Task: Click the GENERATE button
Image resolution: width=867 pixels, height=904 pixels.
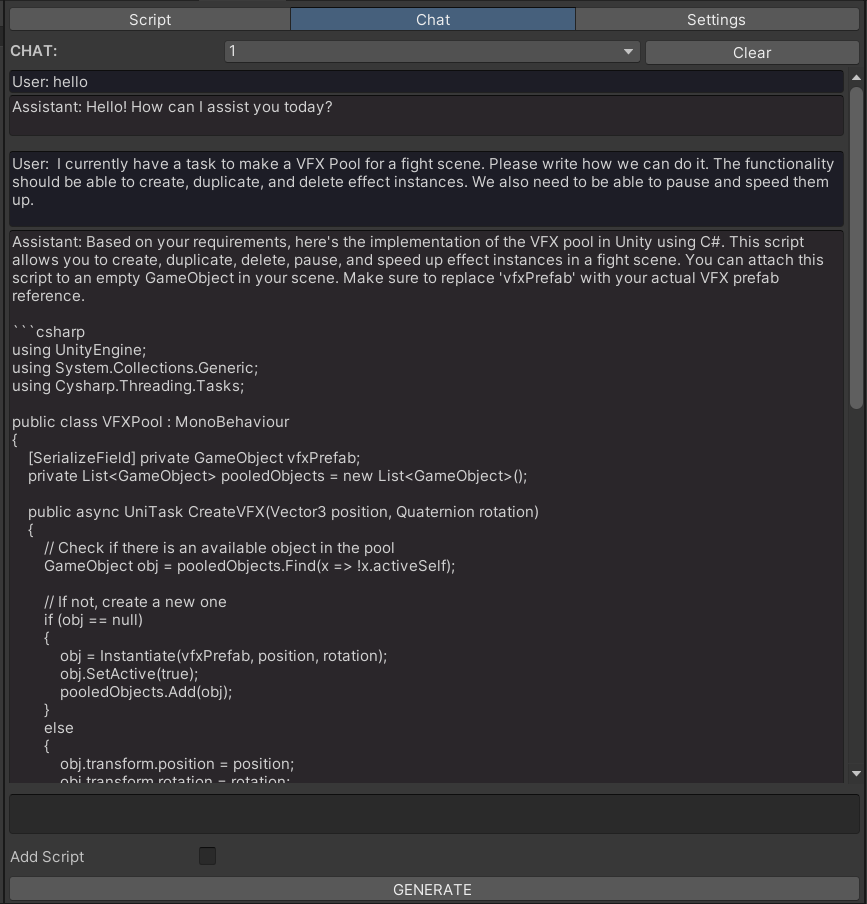Action: click(x=432, y=889)
